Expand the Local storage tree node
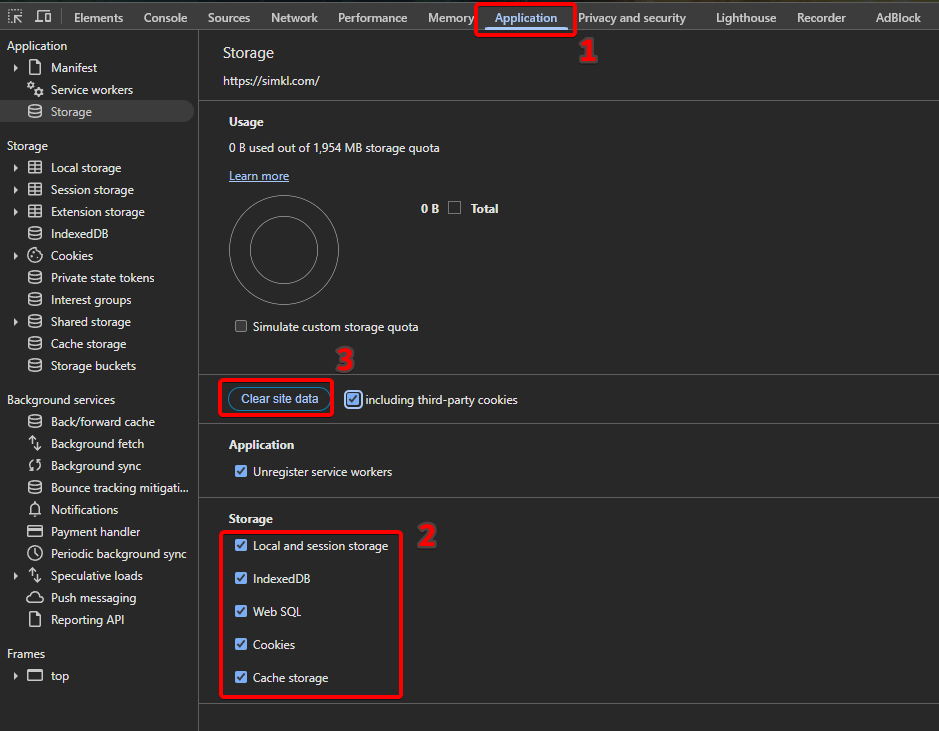 (x=16, y=168)
